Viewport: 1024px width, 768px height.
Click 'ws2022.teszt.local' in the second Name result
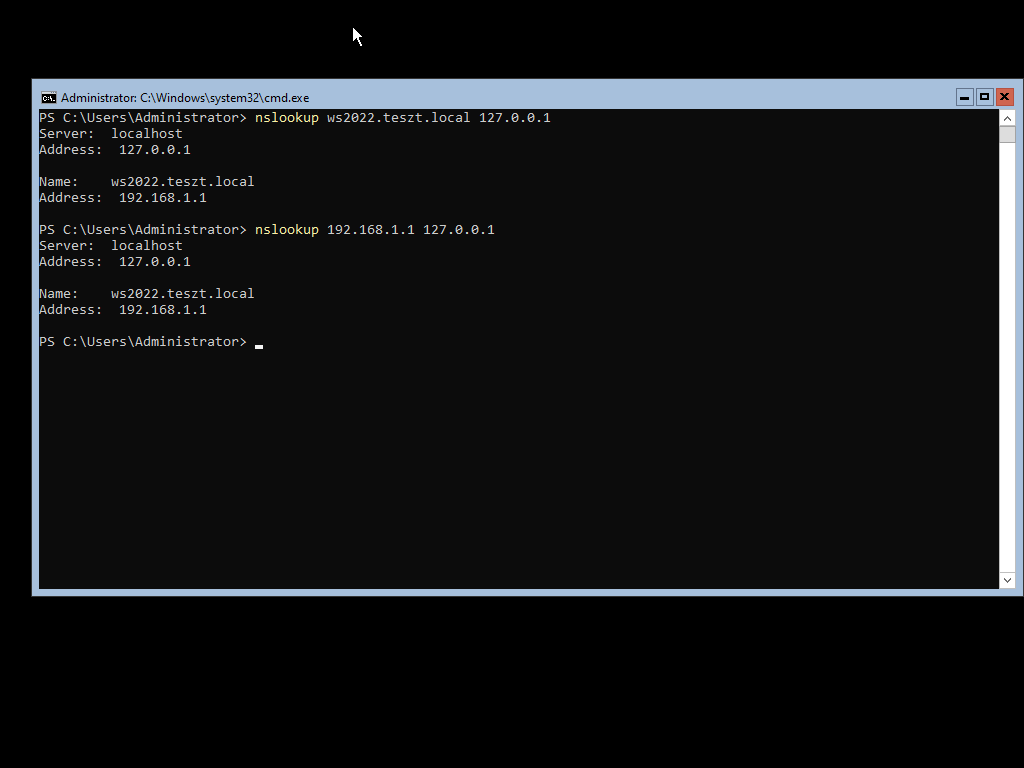click(x=182, y=294)
